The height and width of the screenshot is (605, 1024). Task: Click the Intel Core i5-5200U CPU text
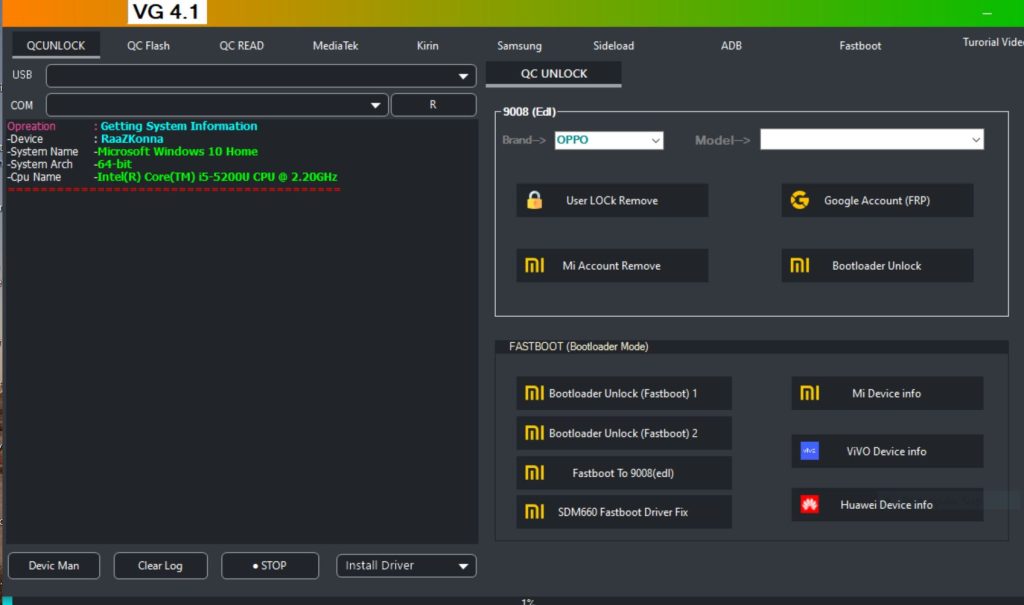point(217,177)
